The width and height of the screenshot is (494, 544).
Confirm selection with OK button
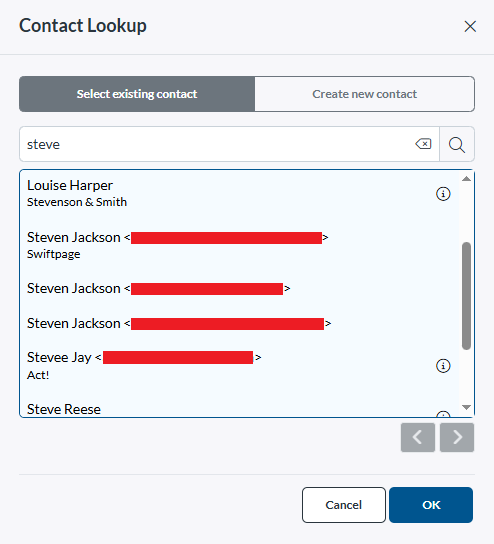pyautogui.click(x=431, y=505)
